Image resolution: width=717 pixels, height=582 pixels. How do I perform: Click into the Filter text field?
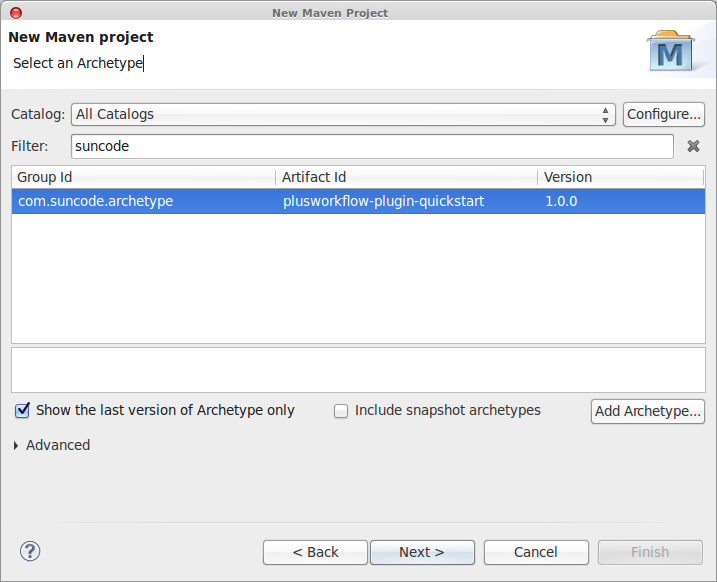pyautogui.click(x=372, y=146)
